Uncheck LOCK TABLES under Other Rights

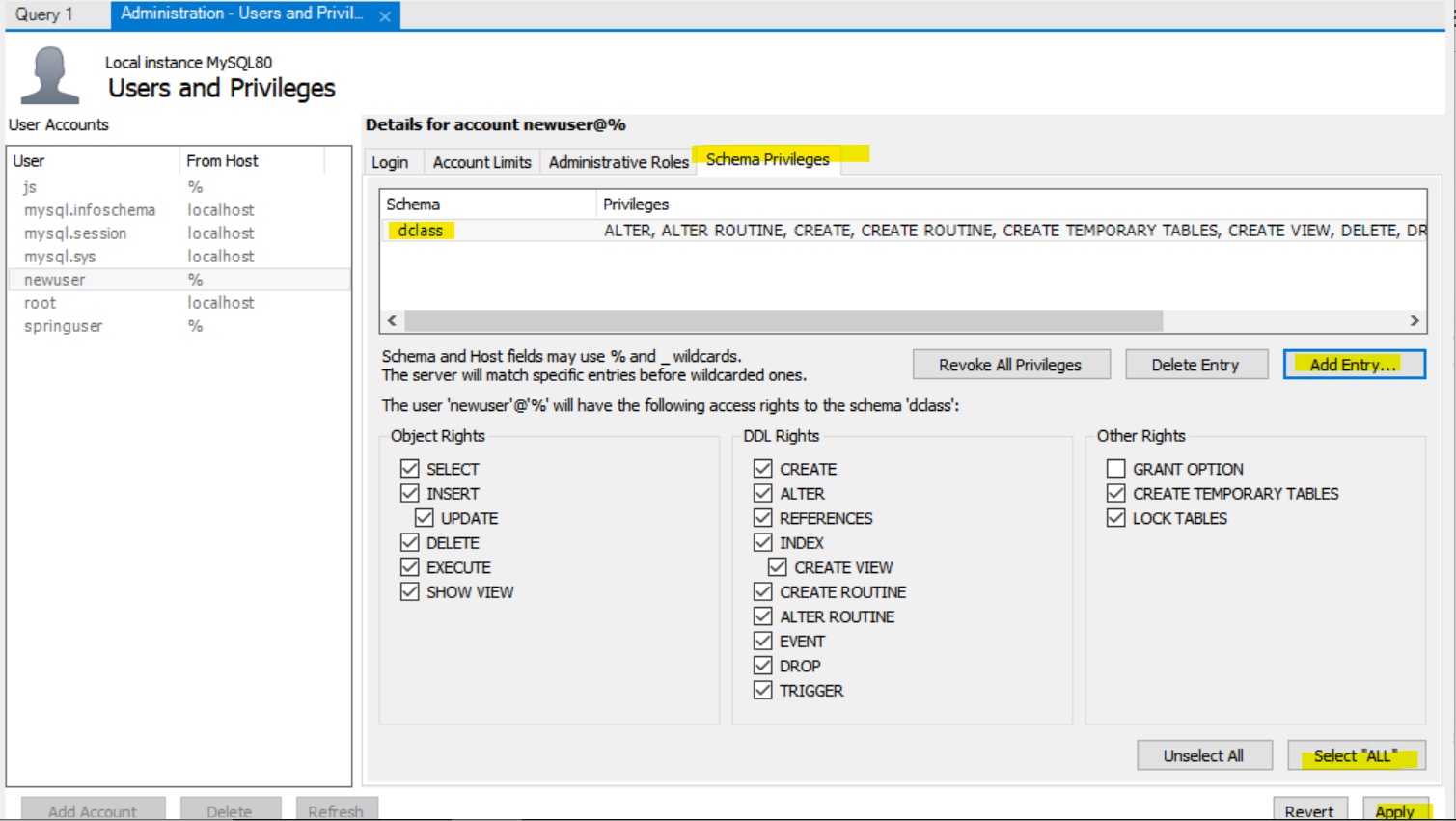coord(1115,518)
